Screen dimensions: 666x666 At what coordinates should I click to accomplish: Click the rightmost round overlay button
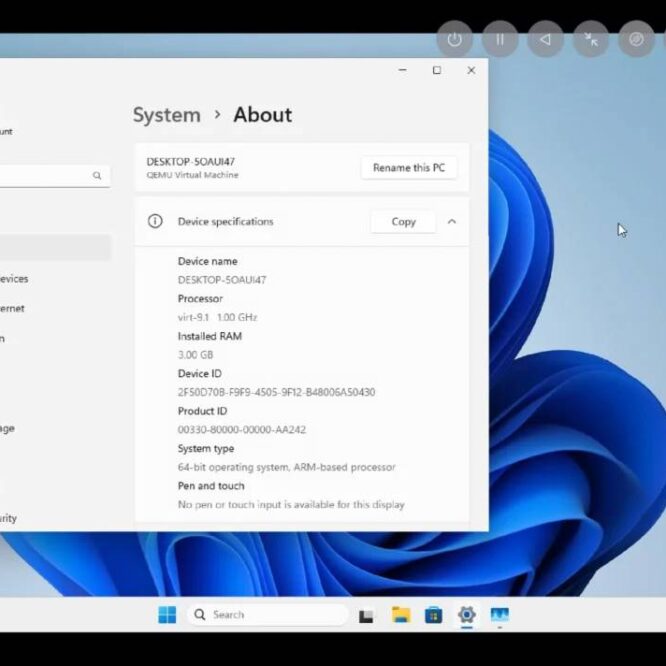click(x=636, y=39)
